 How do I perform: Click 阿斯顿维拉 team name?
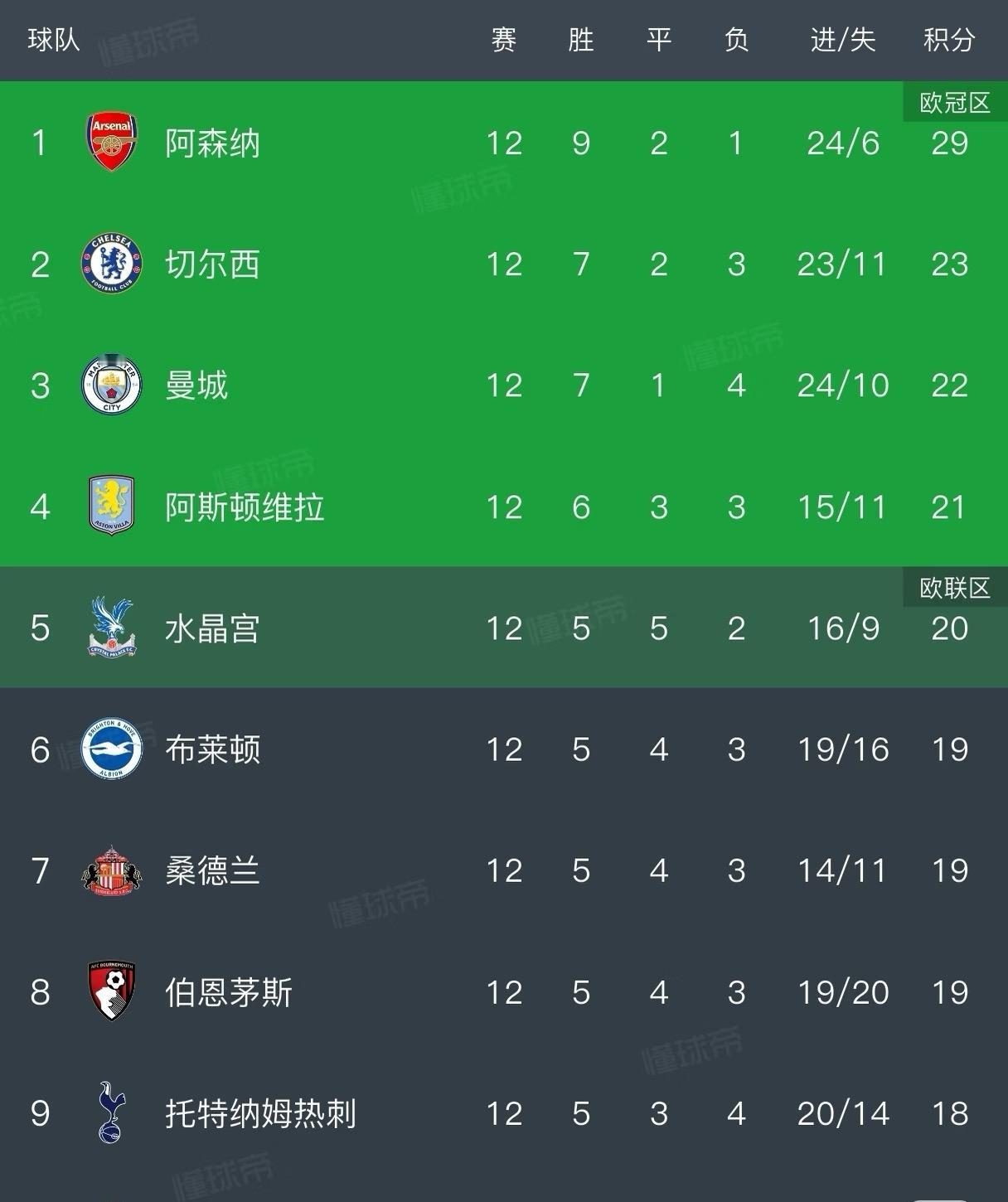click(245, 507)
